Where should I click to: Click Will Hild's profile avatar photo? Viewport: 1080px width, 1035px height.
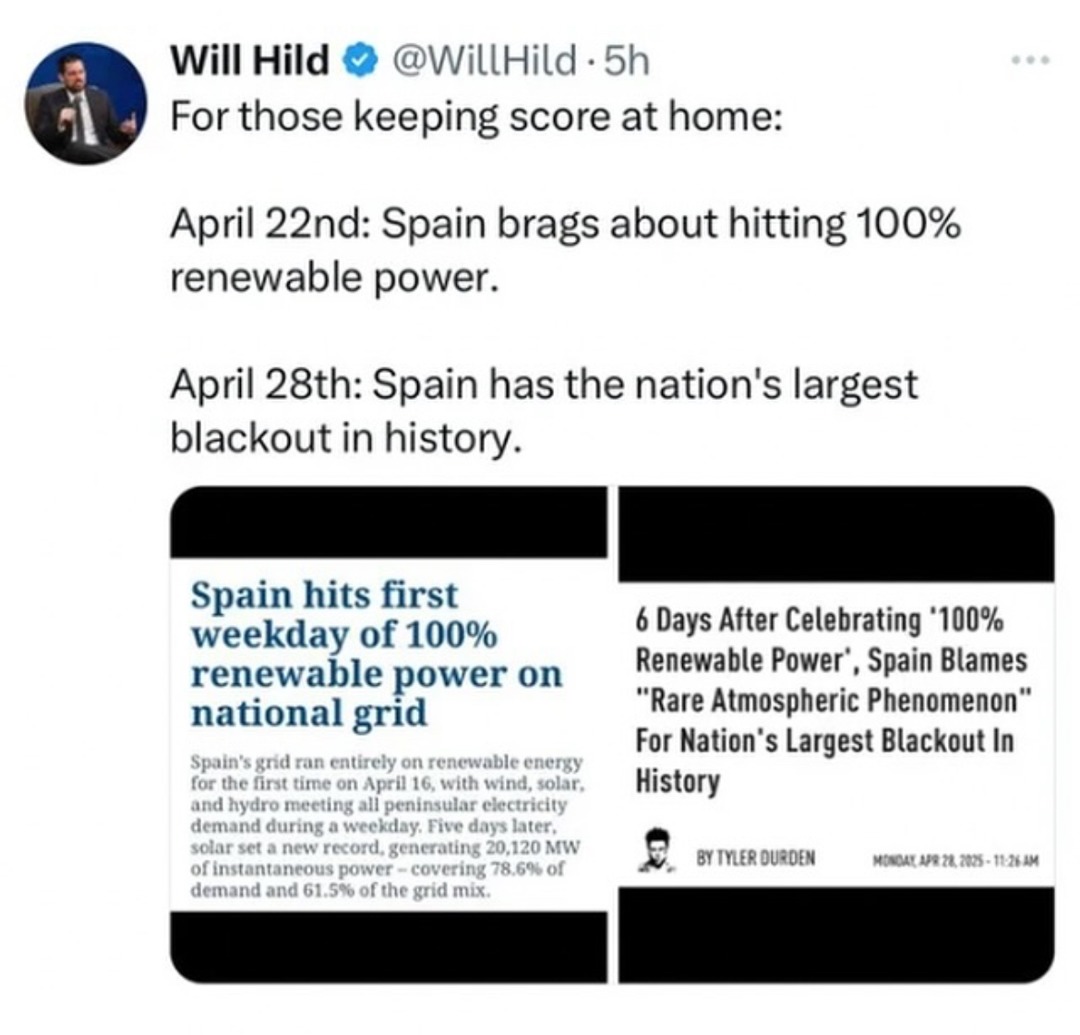pyautogui.click(x=85, y=103)
